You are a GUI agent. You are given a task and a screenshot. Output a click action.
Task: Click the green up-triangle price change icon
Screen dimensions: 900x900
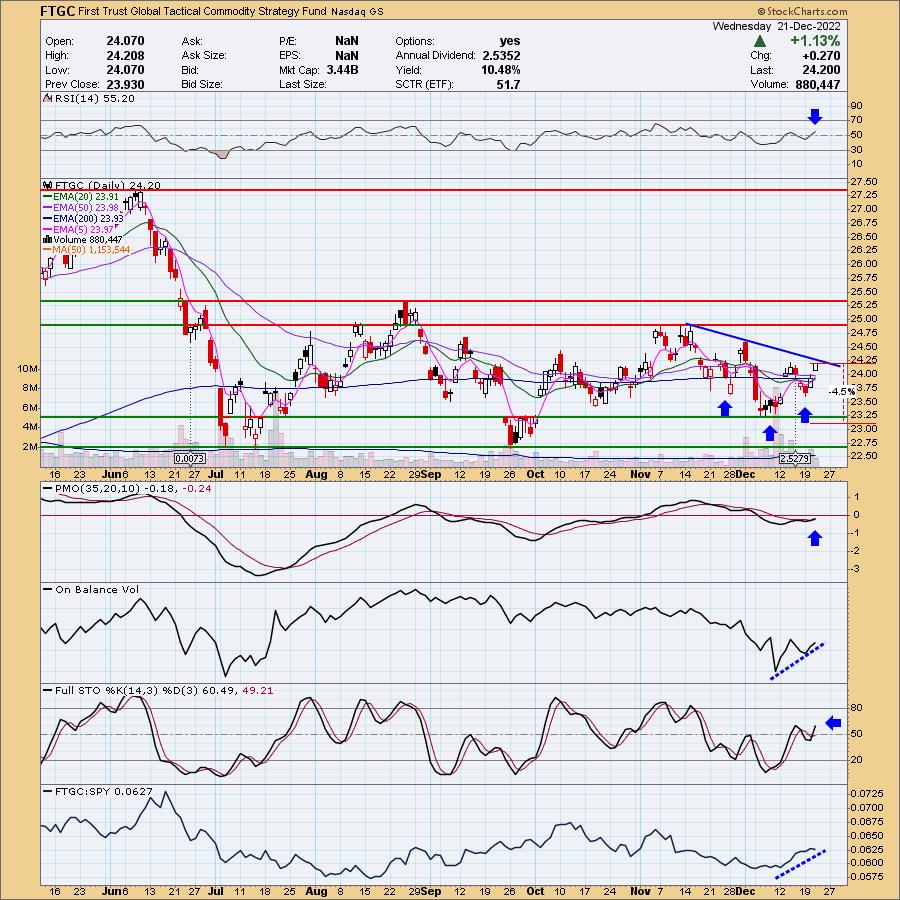(760, 41)
